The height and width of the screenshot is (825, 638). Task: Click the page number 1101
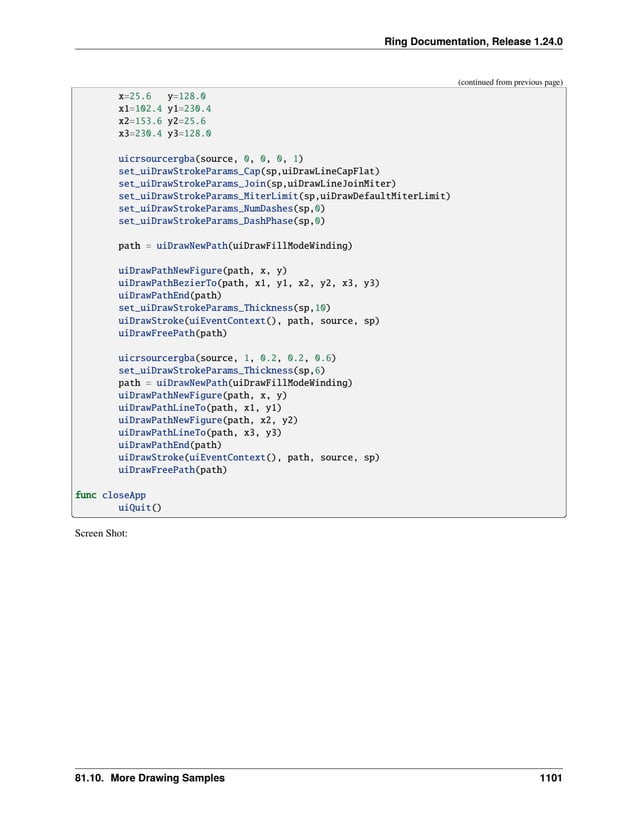(551, 778)
